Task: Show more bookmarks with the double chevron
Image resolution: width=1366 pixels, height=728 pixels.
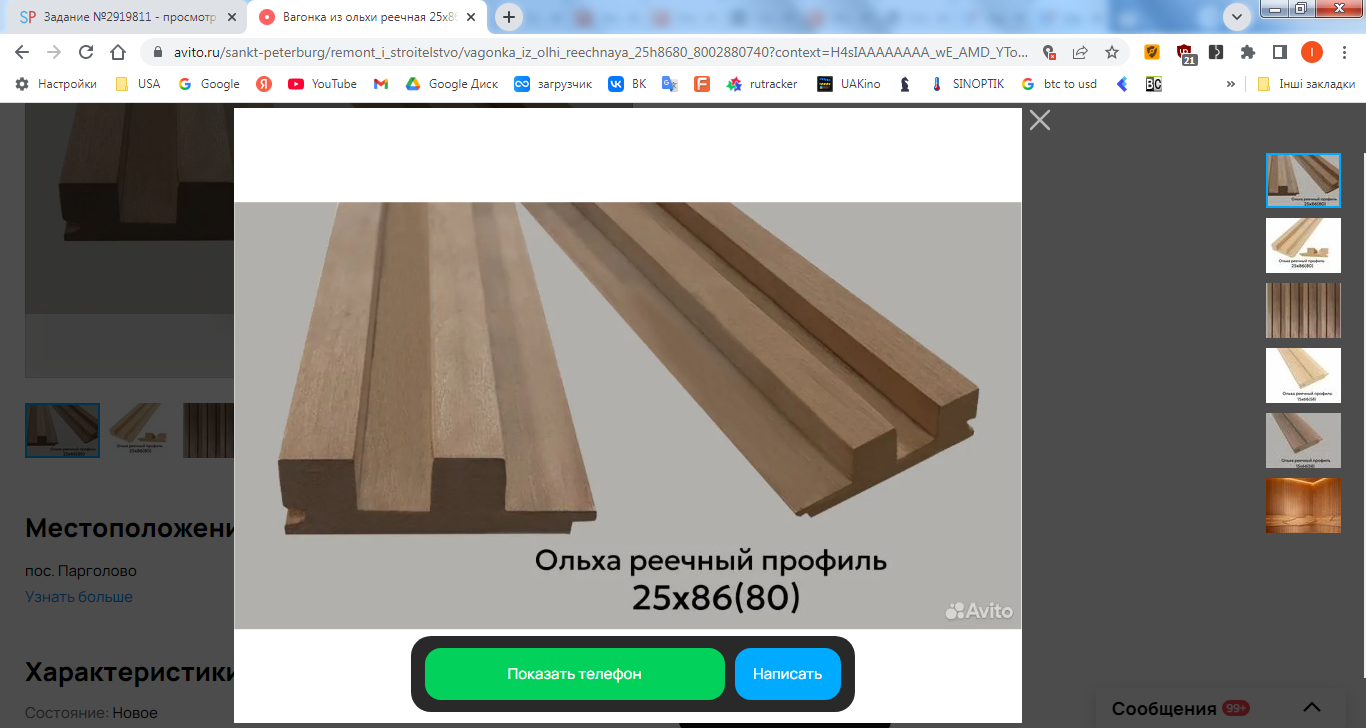Action: pos(1231,84)
